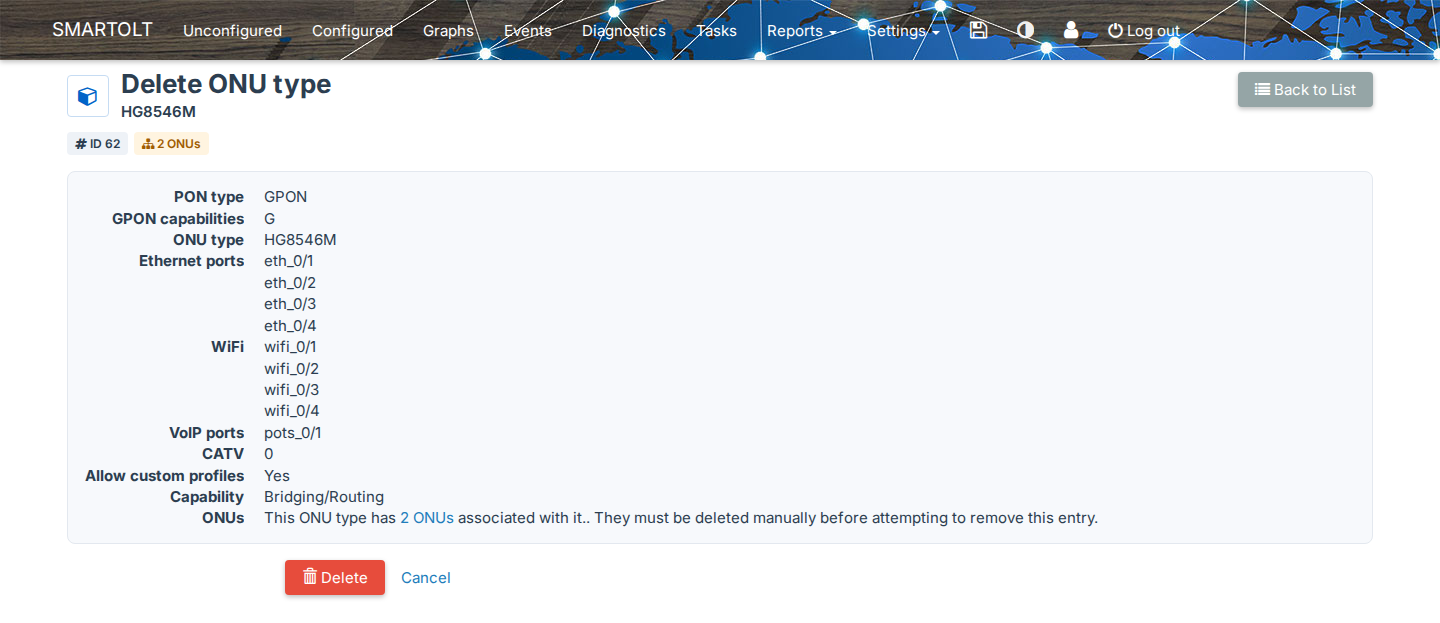
Task: Click the Ethernet ports label
Action: click(191, 261)
